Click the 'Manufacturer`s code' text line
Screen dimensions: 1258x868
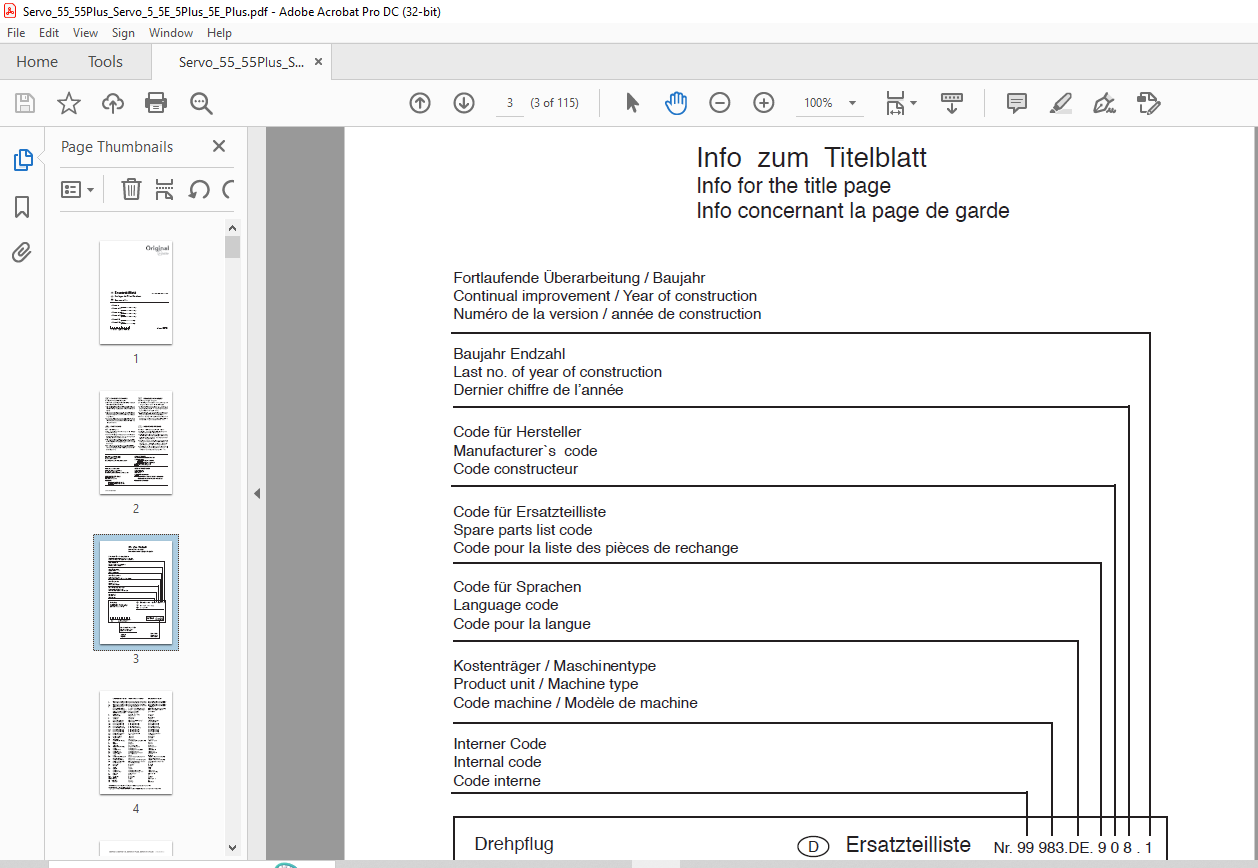coord(525,451)
